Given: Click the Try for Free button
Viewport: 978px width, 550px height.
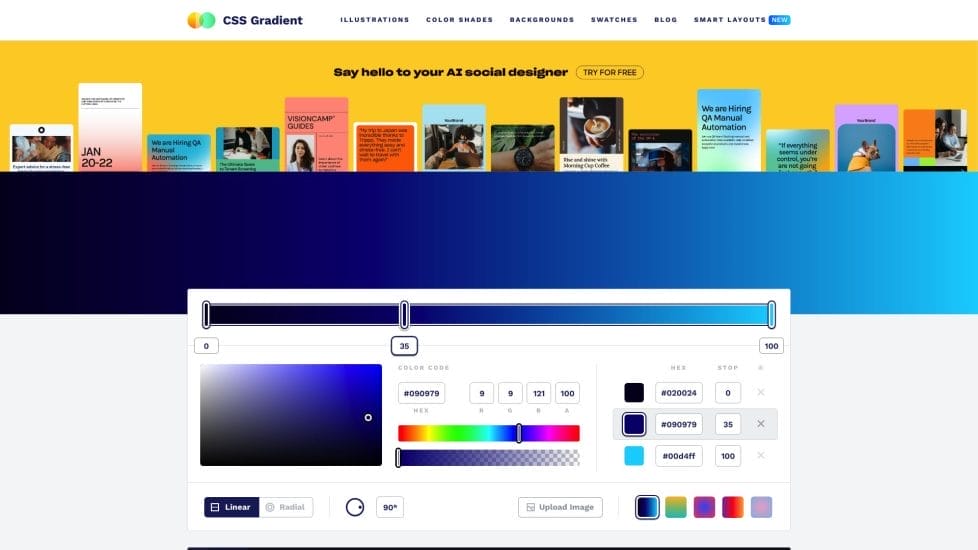Looking at the screenshot, I should coord(609,73).
